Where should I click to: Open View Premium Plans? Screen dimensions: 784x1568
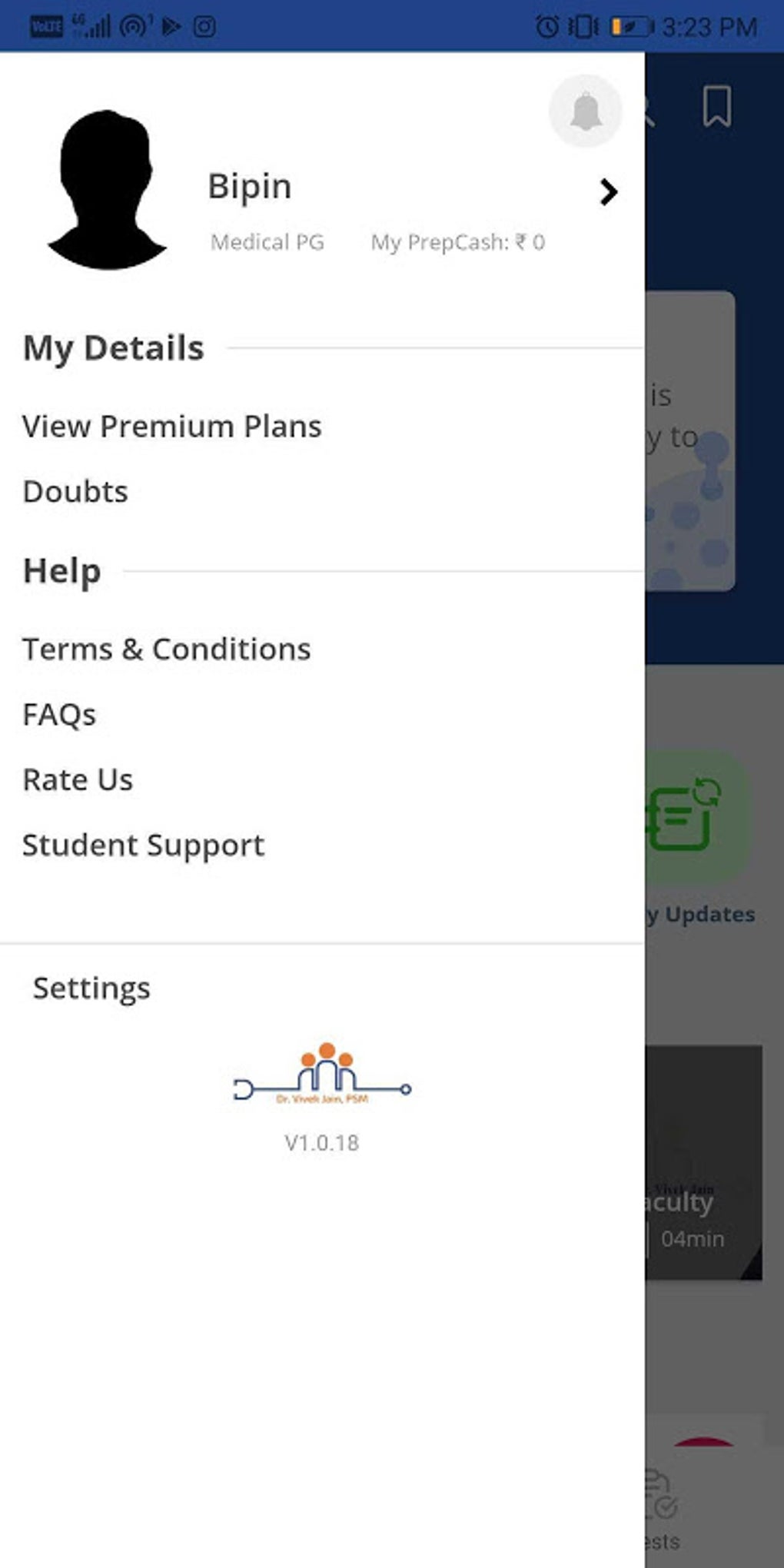(172, 427)
